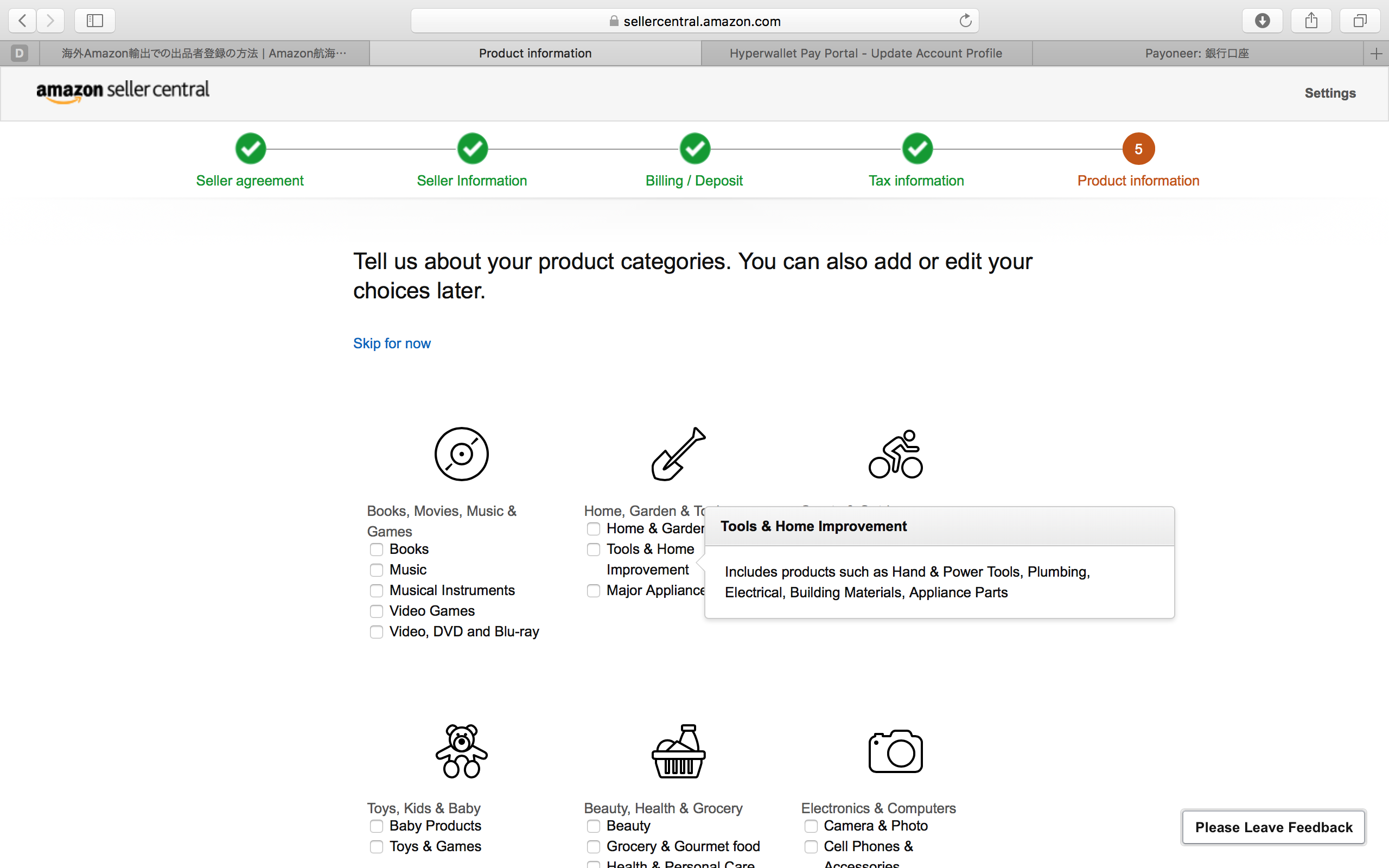Click the Tools & Home Improvement tooltip title

coord(813,526)
